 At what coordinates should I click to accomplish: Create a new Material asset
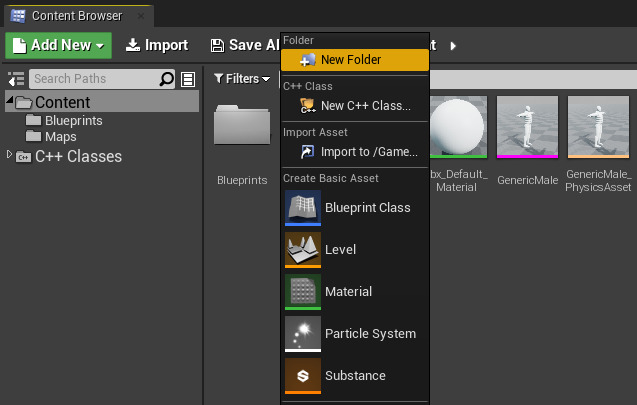(x=355, y=292)
